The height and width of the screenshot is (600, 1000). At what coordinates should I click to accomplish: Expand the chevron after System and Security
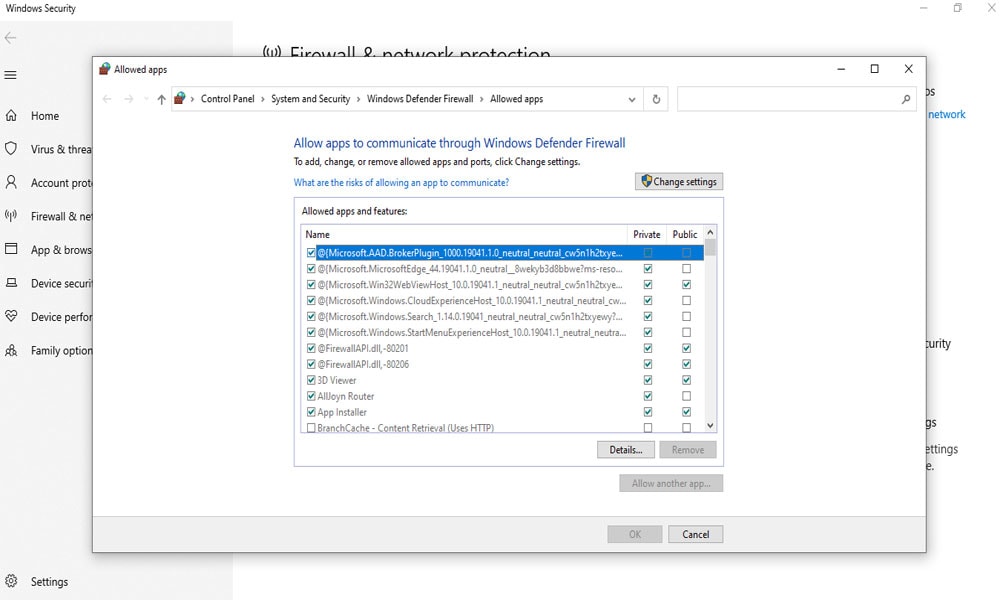pos(358,99)
